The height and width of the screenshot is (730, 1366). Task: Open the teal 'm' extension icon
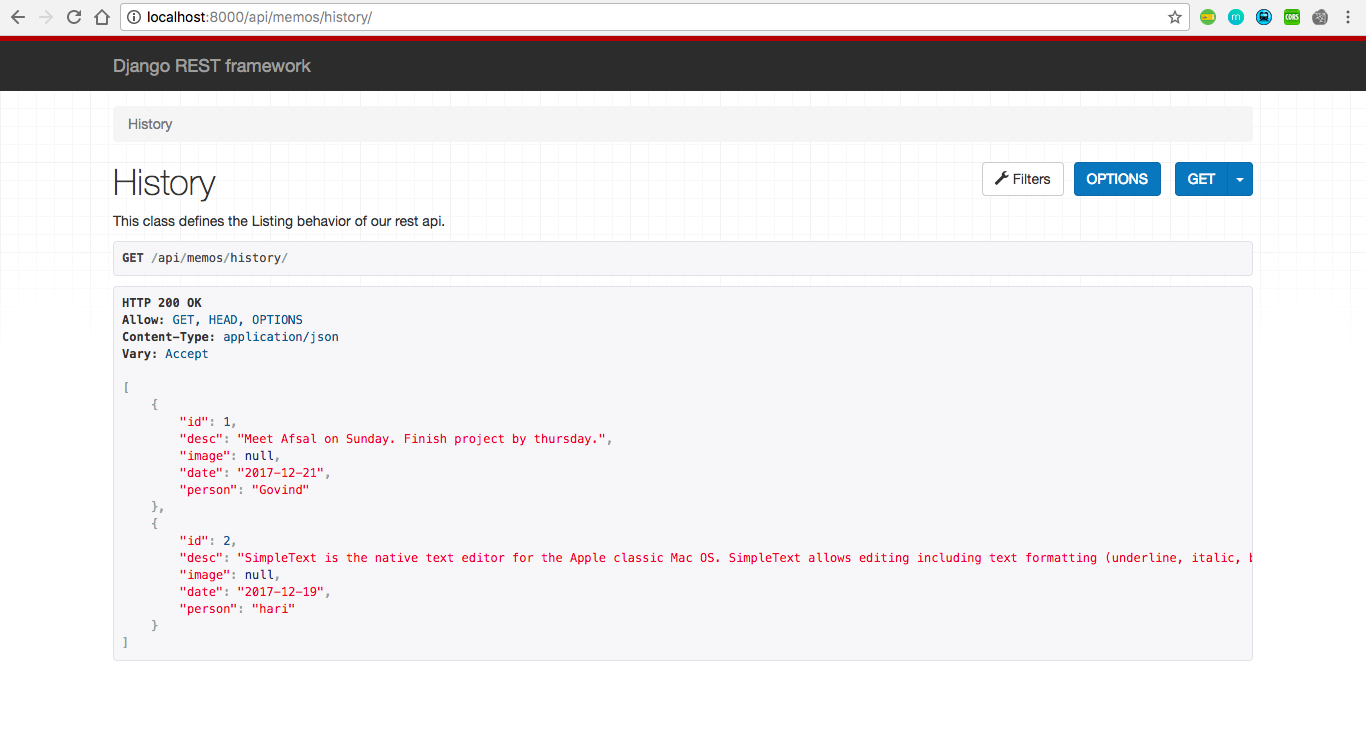click(1236, 17)
